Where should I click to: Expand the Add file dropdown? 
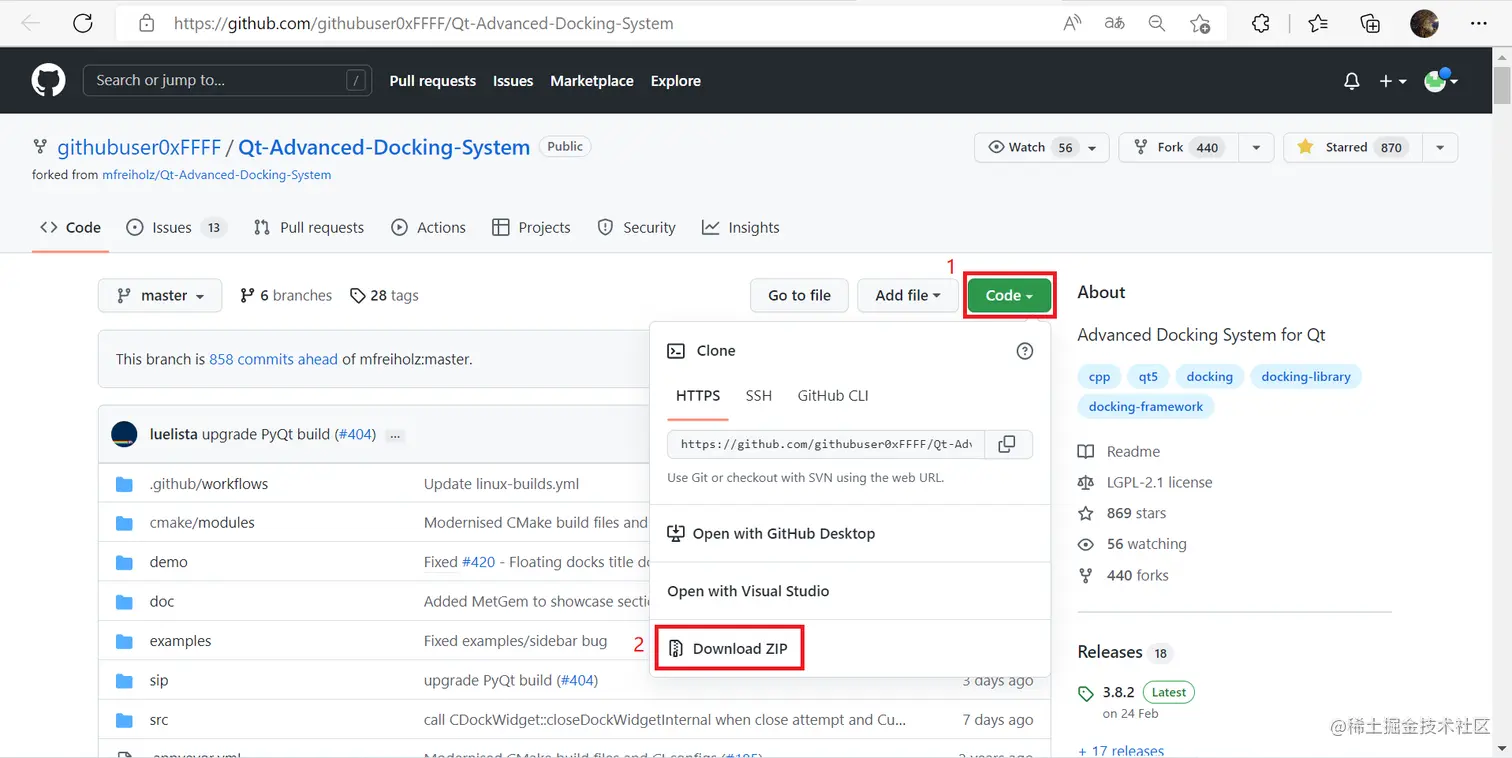[x=908, y=296]
